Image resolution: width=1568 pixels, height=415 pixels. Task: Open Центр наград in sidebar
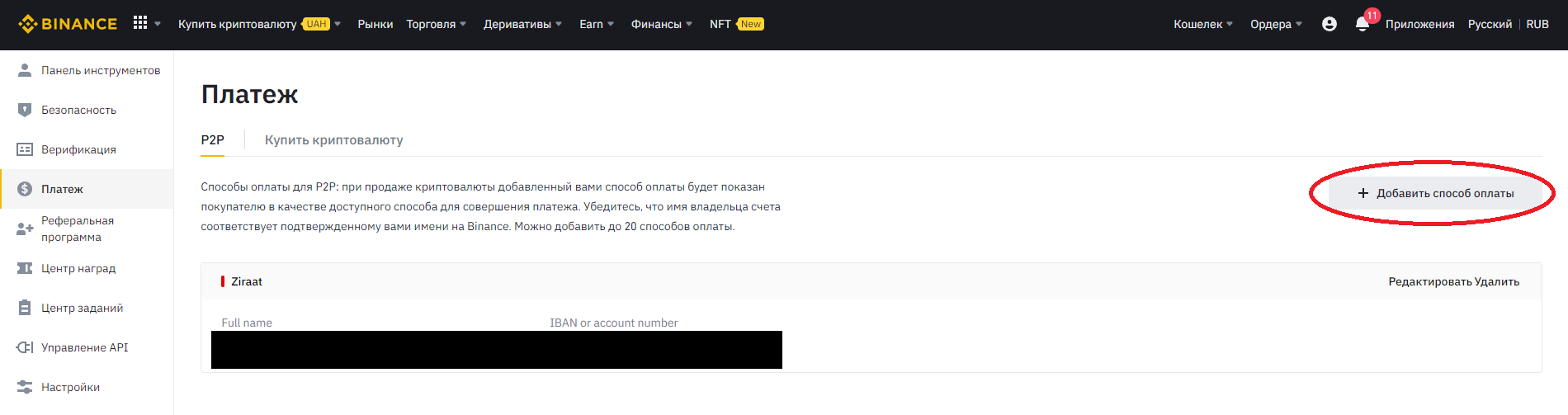click(x=87, y=268)
